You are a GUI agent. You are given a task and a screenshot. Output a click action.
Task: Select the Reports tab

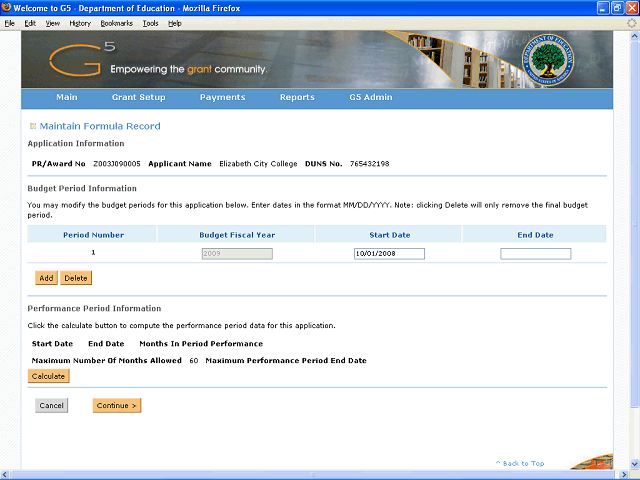tap(297, 98)
